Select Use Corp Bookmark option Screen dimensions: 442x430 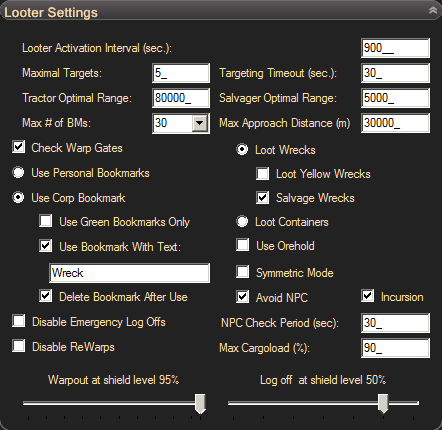[18, 197]
